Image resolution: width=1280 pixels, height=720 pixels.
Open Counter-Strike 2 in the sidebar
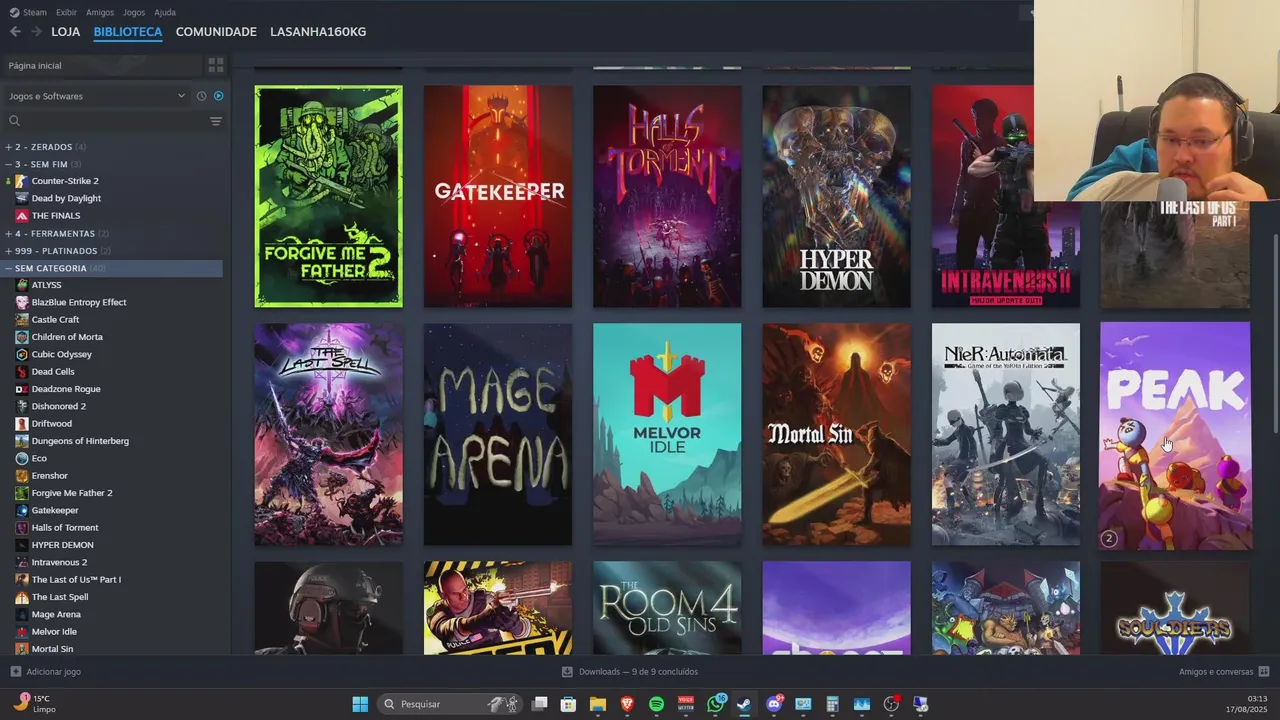[x=65, y=181]
